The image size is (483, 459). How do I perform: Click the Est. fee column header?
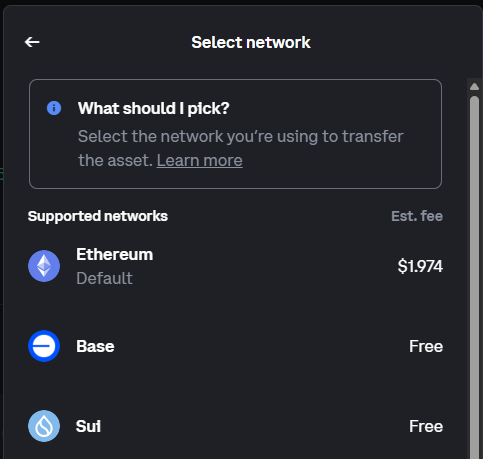pyautogui.click(x=417, y=216)
